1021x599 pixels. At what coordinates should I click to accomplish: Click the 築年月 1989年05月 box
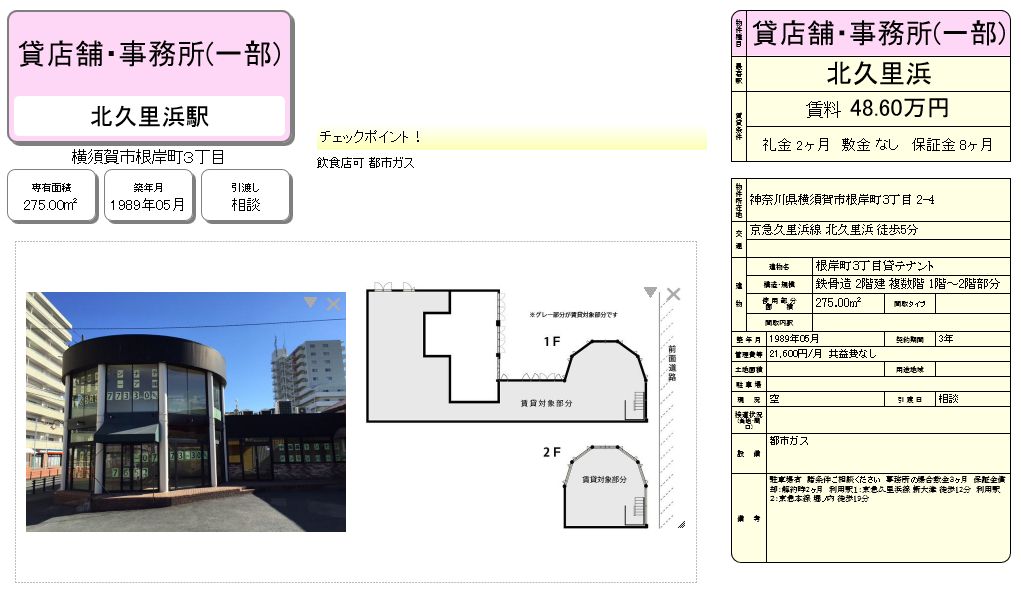point(148,196)
